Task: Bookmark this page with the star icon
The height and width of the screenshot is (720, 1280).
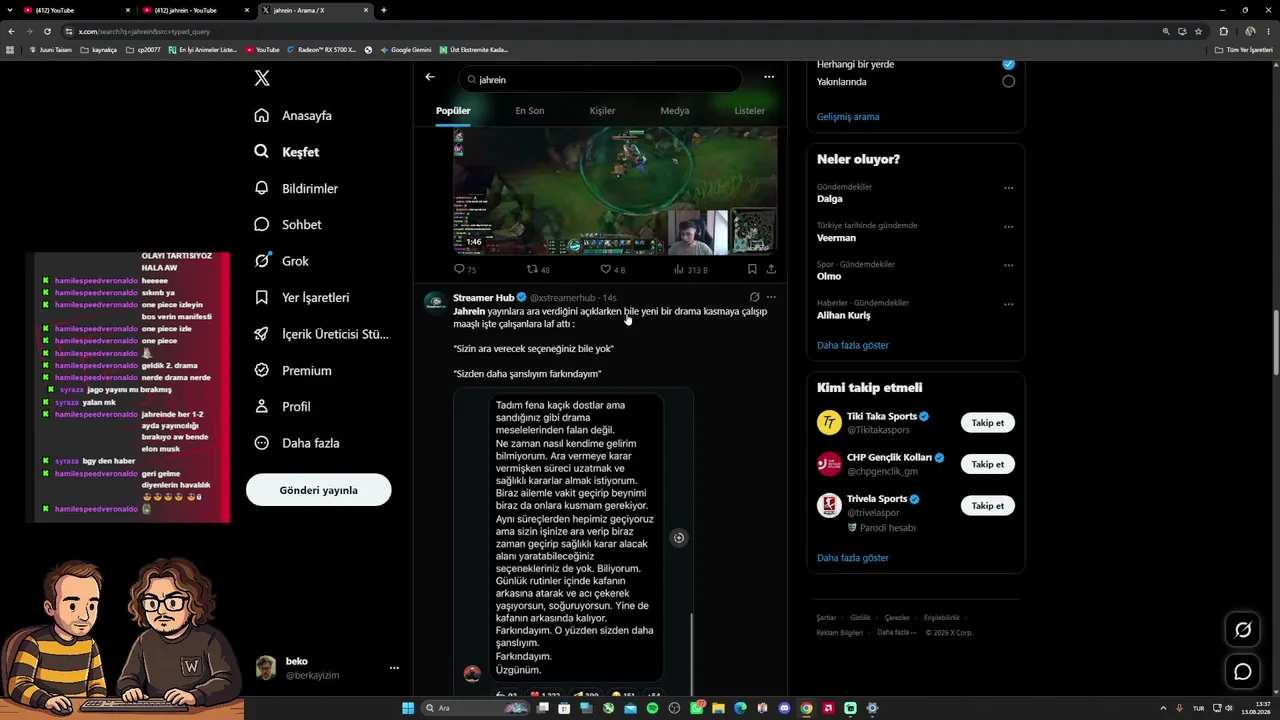Action: (1198, 31)
